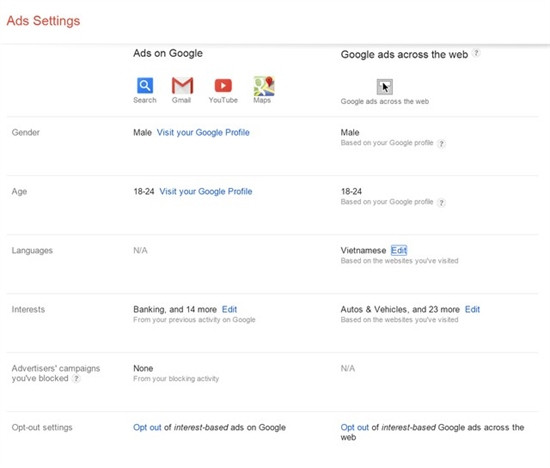
Task: Opt out of interest-based Google ads across the web
Action: (355, 427)
